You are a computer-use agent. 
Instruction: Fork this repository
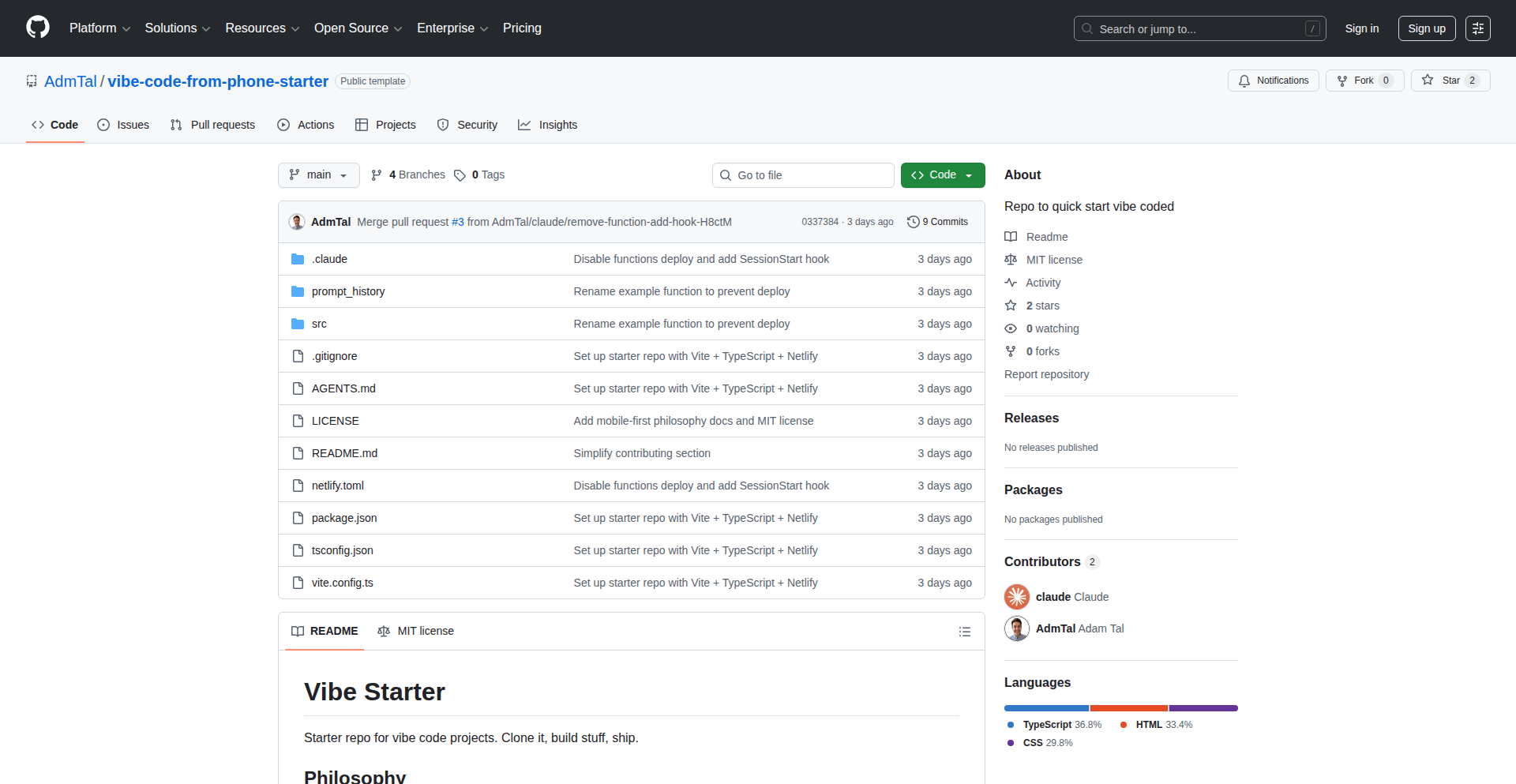point(1364,81)
